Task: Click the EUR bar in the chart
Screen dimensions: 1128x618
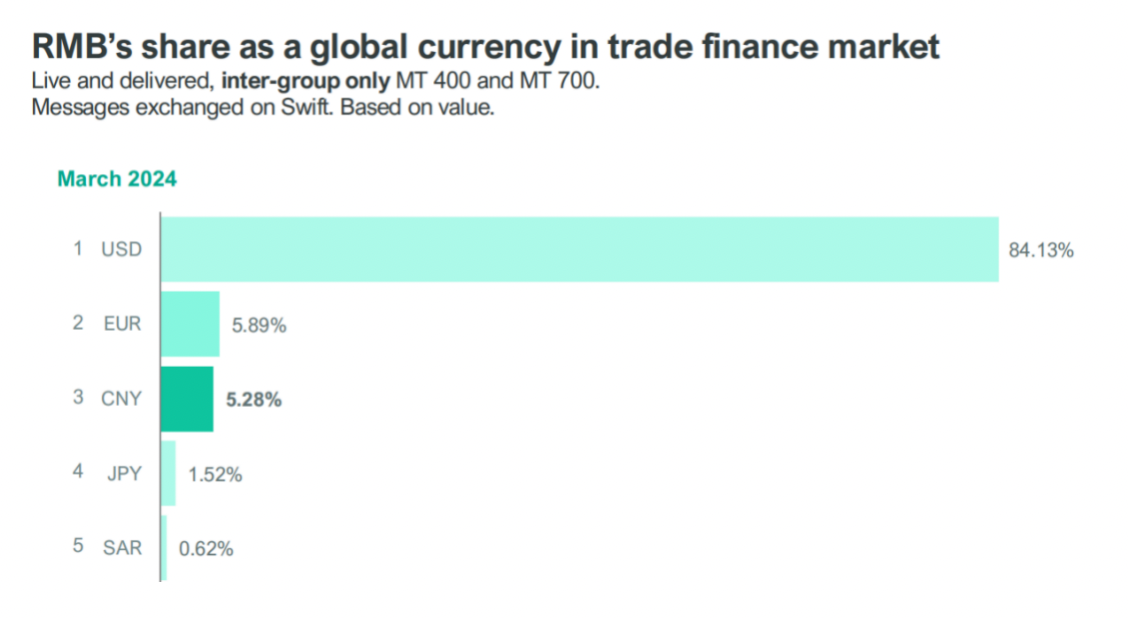Action: [x=190, y=324]
